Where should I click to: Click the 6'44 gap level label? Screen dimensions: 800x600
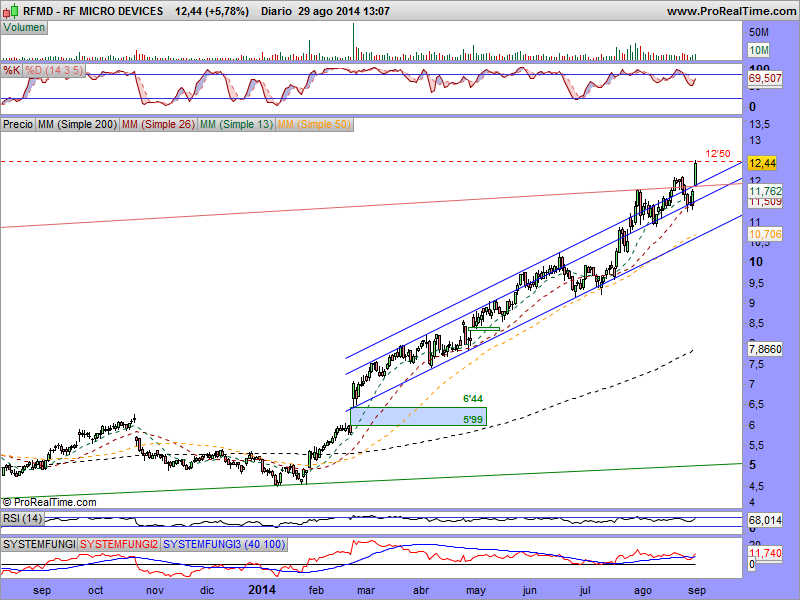[472, 398]
